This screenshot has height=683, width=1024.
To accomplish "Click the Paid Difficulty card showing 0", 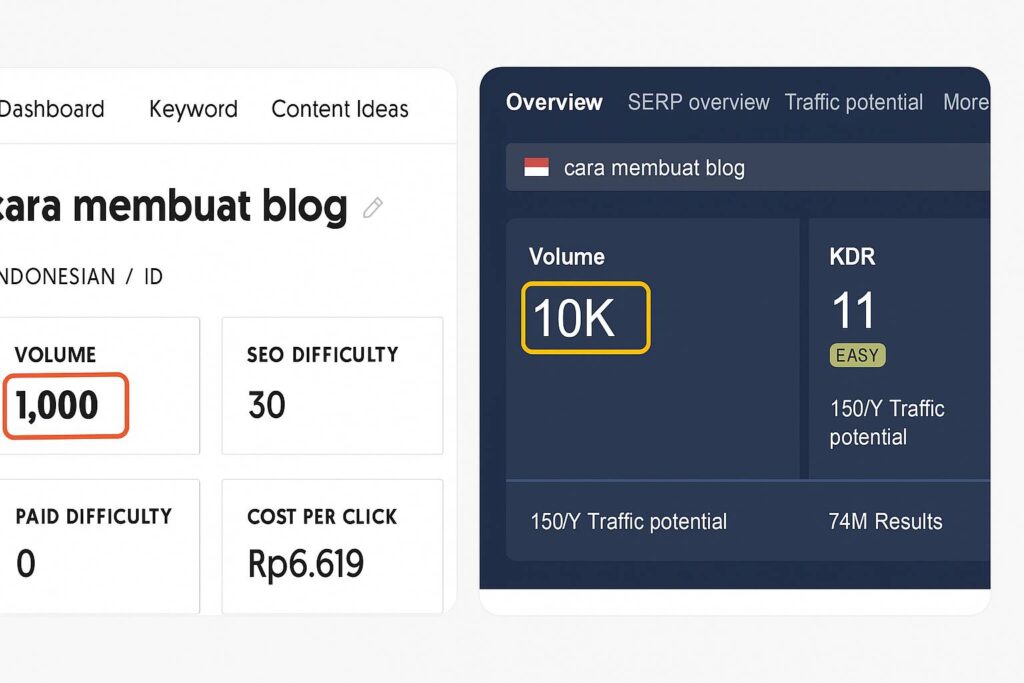I will [98, 546].
